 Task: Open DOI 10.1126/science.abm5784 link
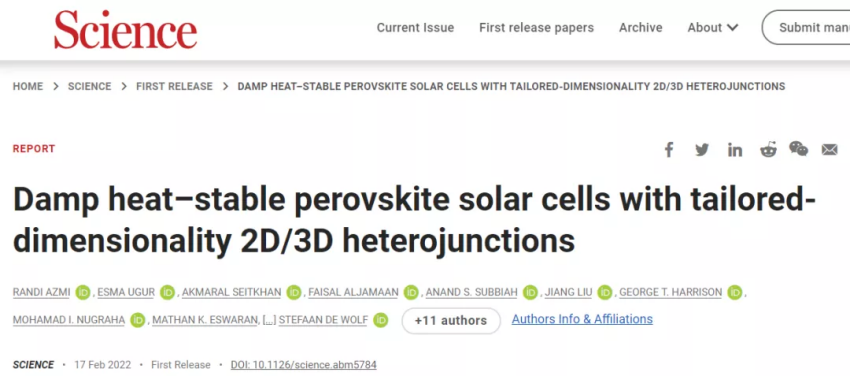[x=303, y=365]
